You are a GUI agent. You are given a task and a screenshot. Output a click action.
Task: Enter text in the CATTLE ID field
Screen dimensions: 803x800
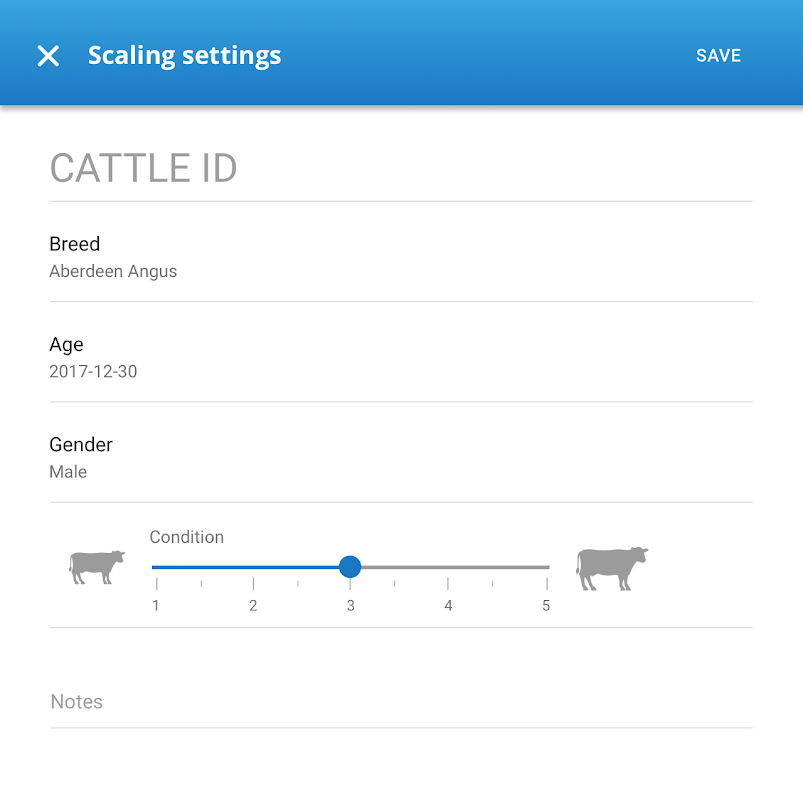400,168
